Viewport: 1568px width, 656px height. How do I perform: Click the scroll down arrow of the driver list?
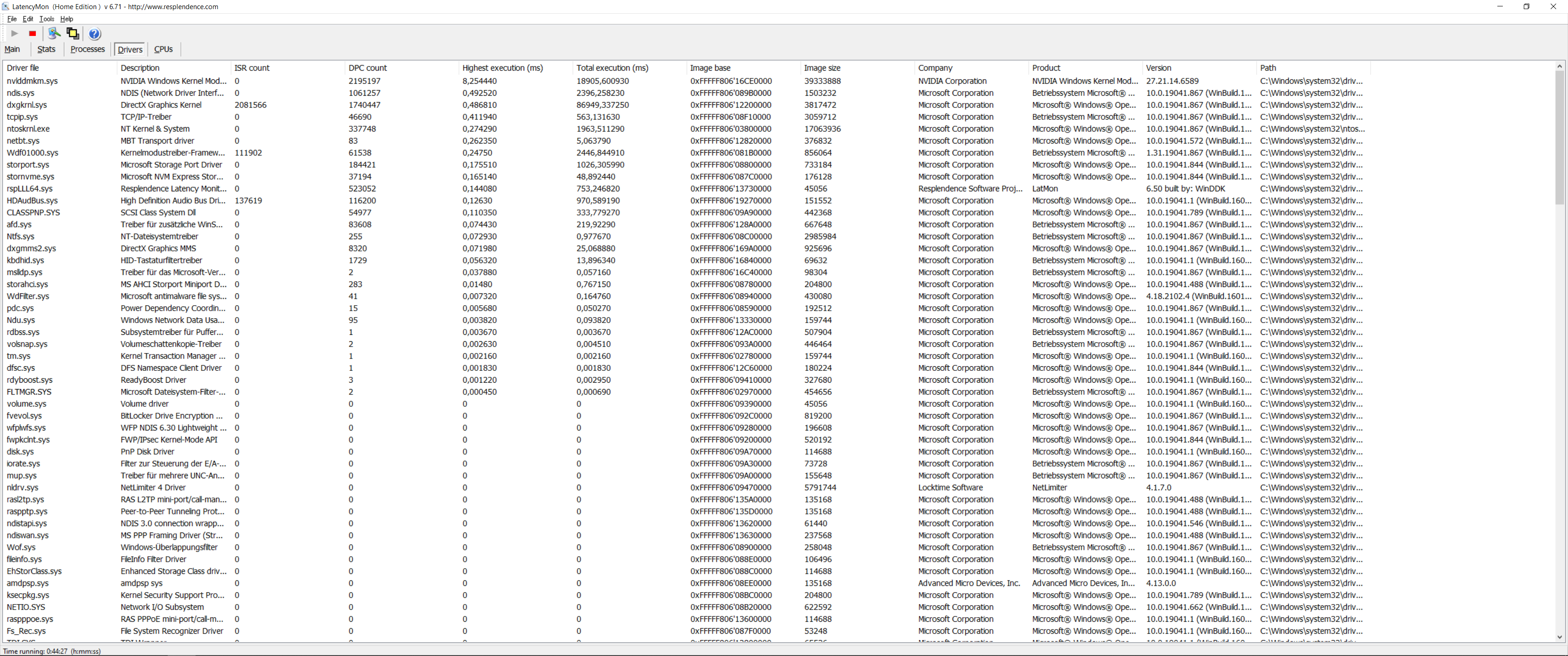coord(1559,637)
